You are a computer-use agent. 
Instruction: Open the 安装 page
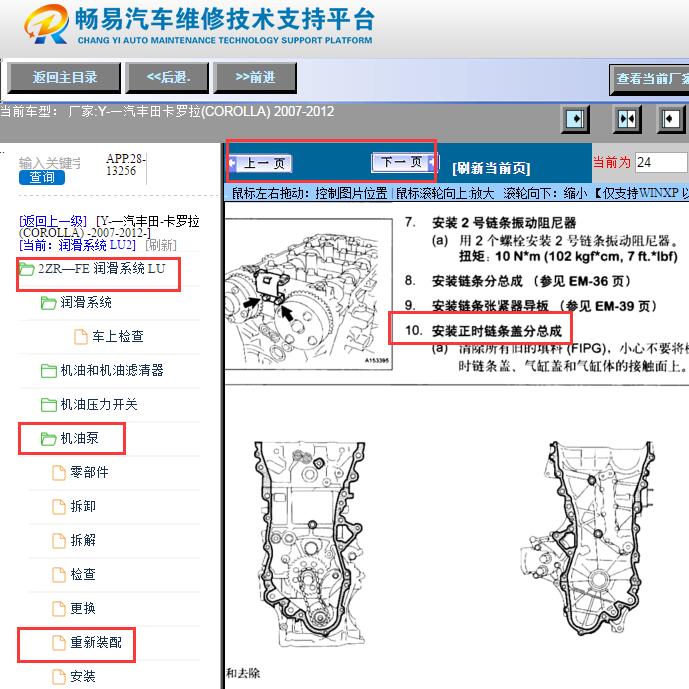[83, 676]
